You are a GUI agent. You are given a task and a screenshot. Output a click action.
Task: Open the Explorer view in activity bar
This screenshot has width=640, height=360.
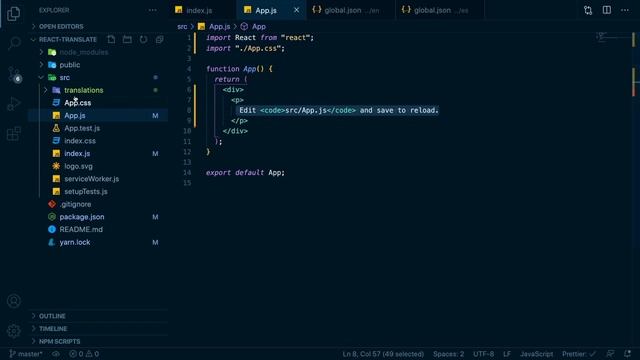click(13, 13)
